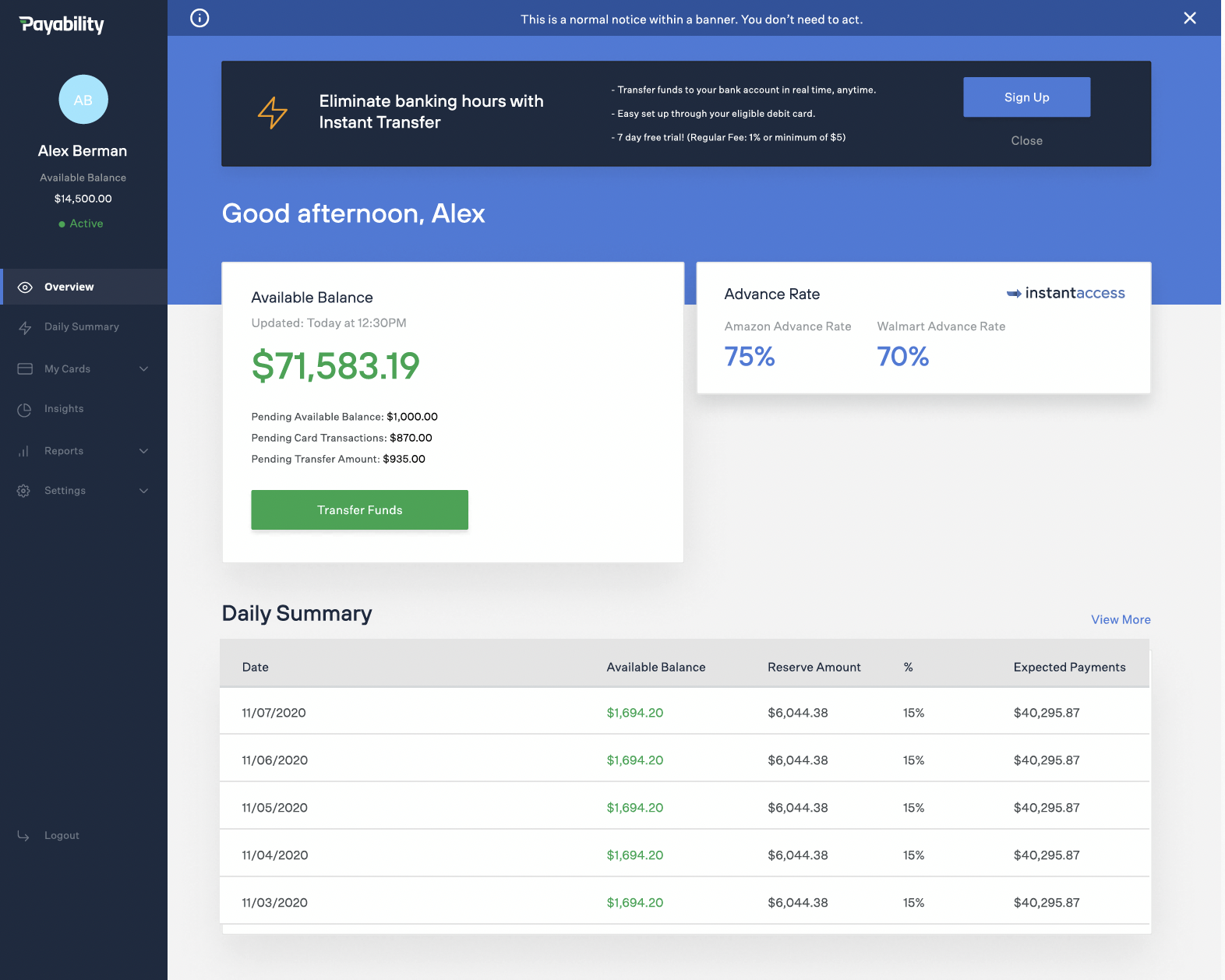Dismiss the notice banner with the X
Viewport: 1225px width, 980px height.
(x=1189, y=18)
